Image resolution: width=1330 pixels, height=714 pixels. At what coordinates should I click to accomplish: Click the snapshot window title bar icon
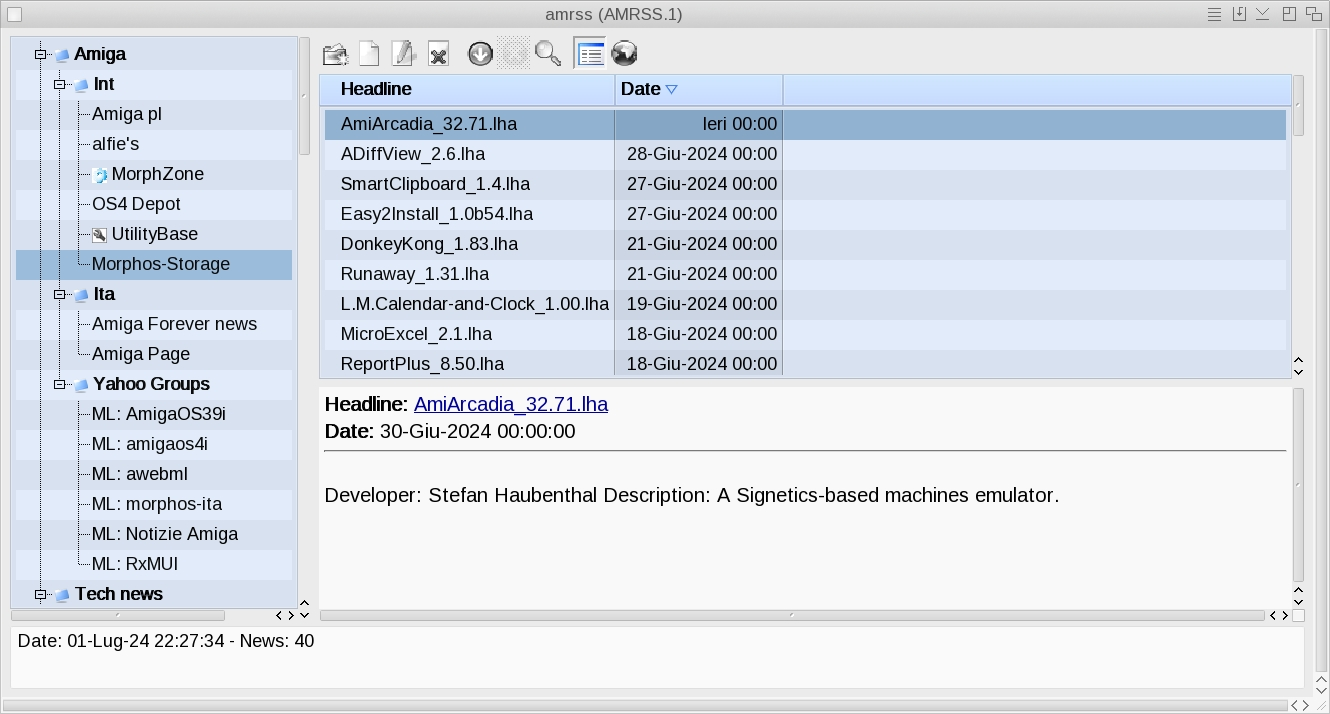(x=1239, y=14)
